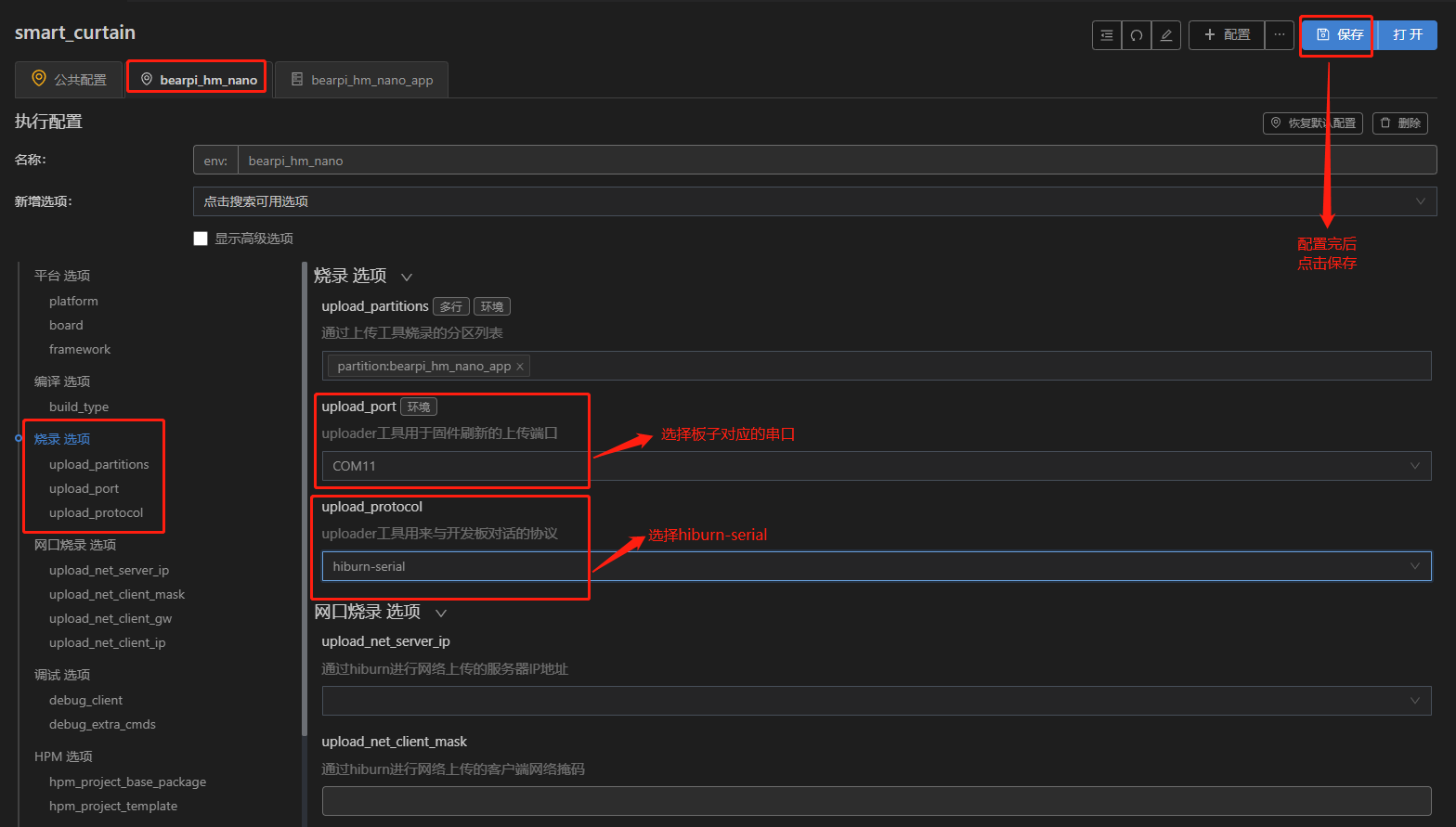Screen dimensions: 1456x827
Task: Select upload_protocol in the sidebar
Action: (97, 513)
